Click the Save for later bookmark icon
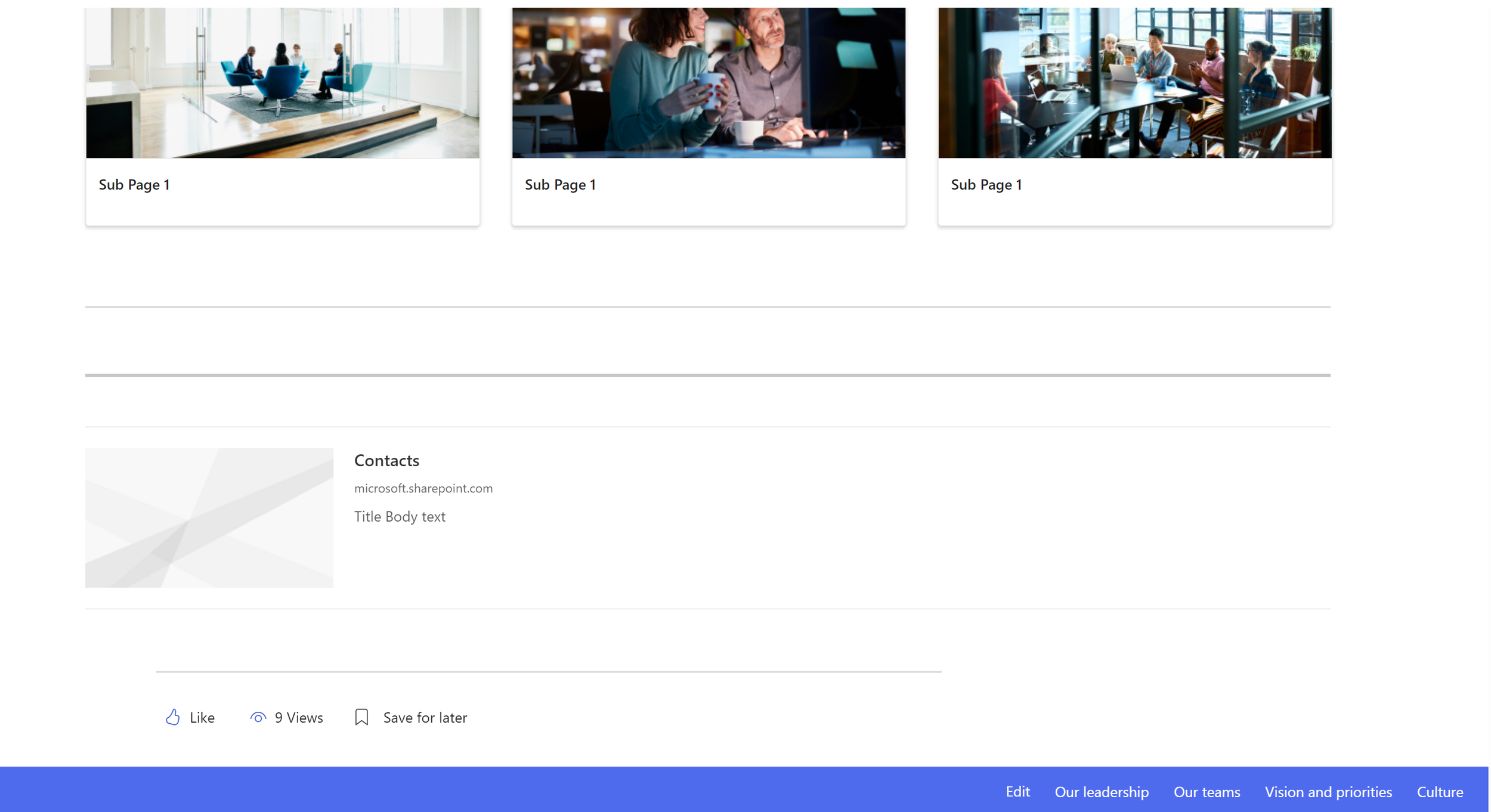 click(361, 717)
